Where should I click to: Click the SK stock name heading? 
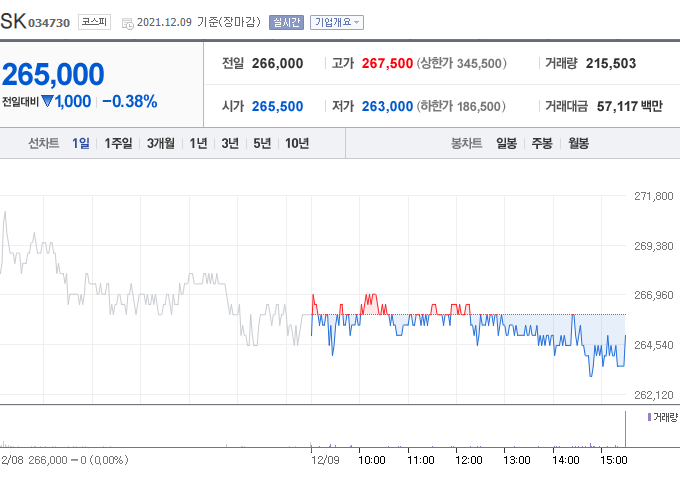tap(13, 21)
